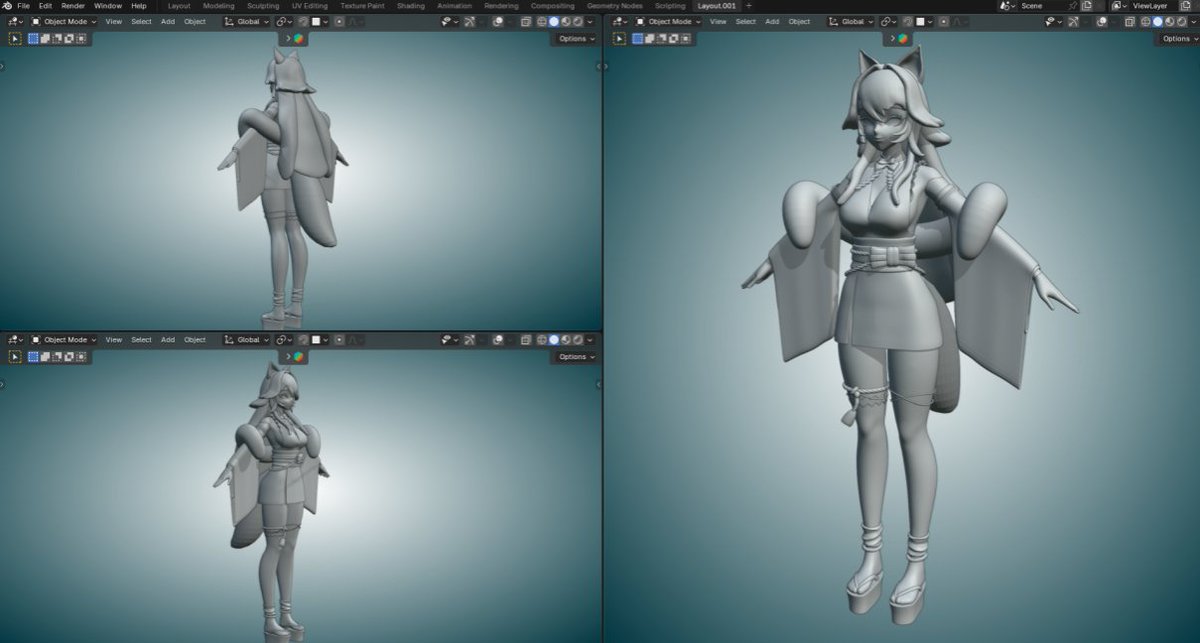Pin the Scene data-block
Screen dimensions: 1200x643
coord(1072,5)
